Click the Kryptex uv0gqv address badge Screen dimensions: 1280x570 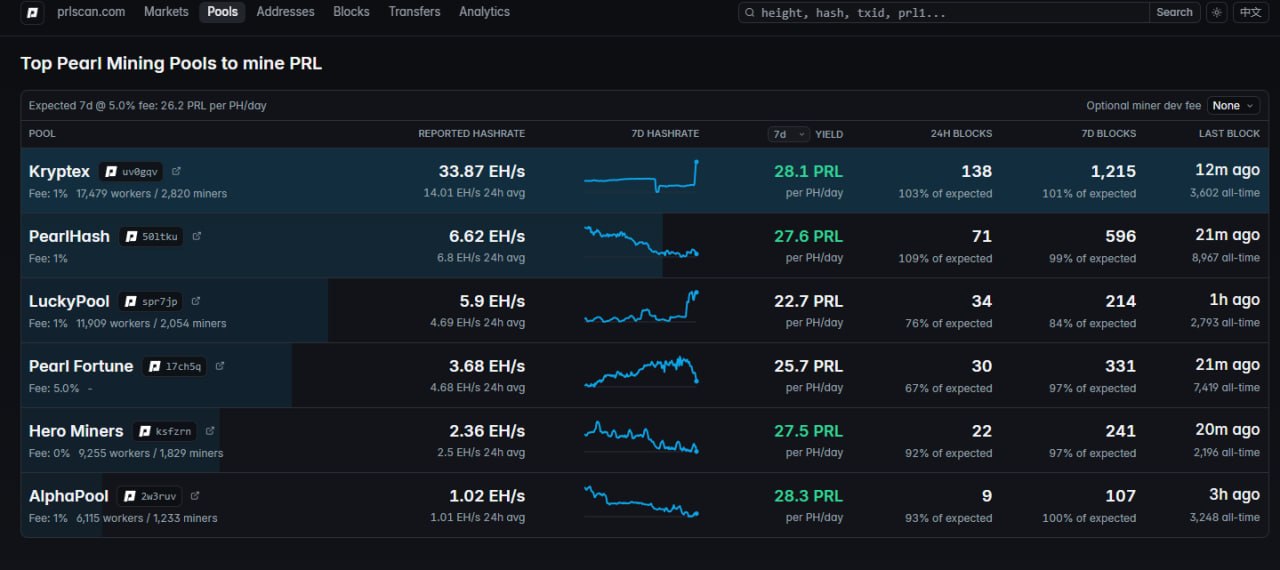coord(131,172)
